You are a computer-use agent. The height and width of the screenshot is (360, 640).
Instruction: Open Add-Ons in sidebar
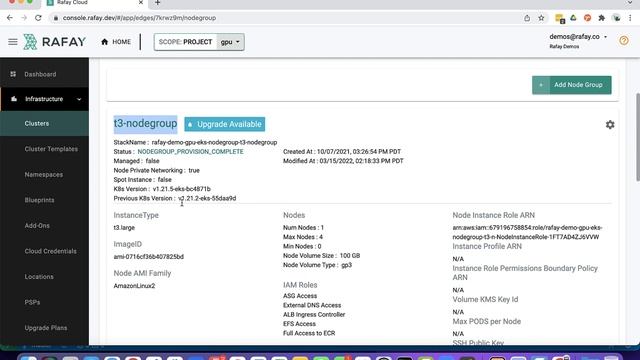click(x=37, y=226)
